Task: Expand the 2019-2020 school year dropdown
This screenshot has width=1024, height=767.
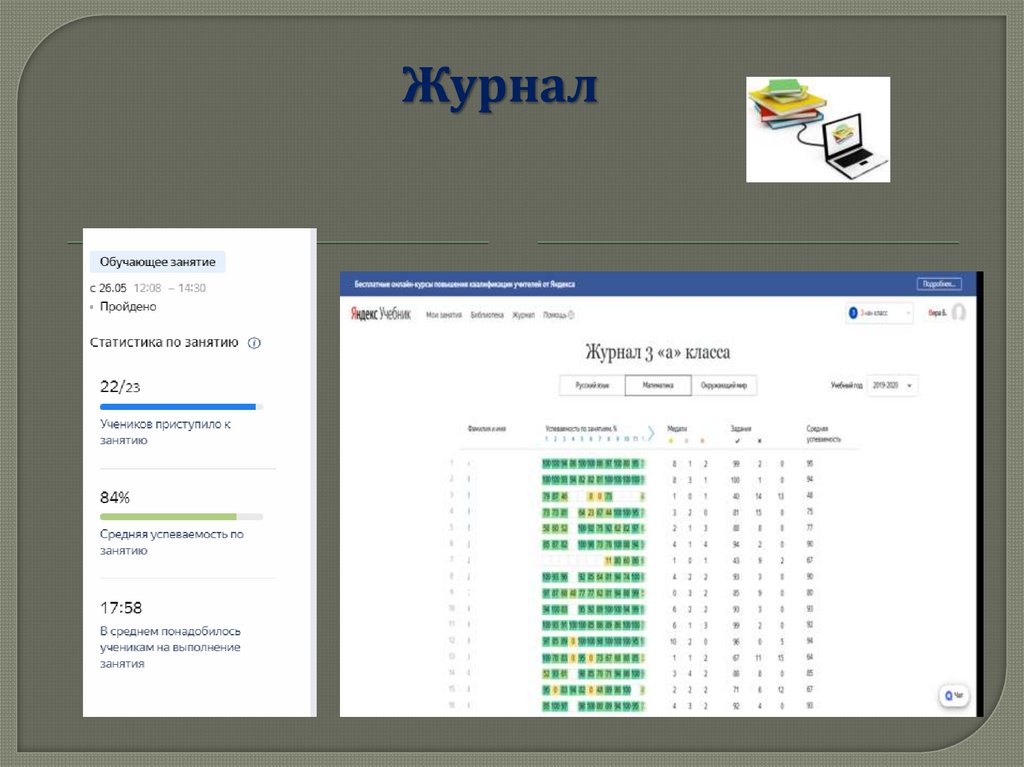Action: coord(892,385)
